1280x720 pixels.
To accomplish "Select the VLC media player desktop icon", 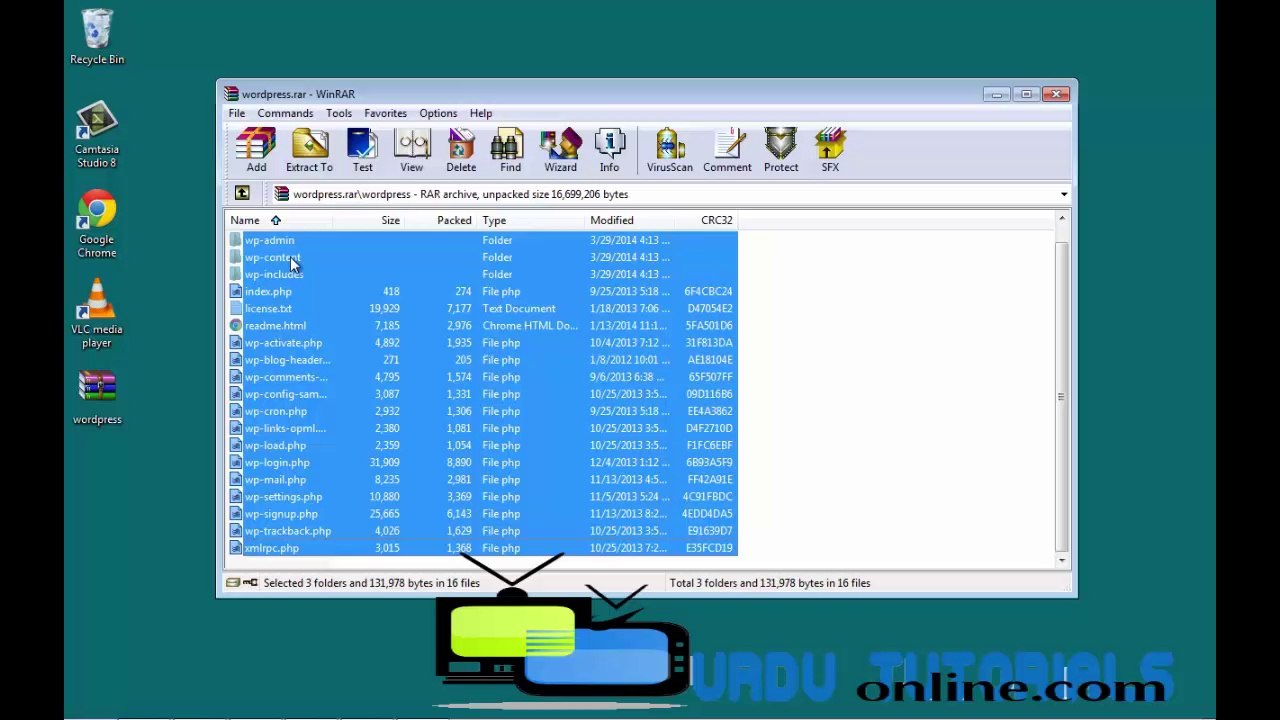I will pos(97,314).
